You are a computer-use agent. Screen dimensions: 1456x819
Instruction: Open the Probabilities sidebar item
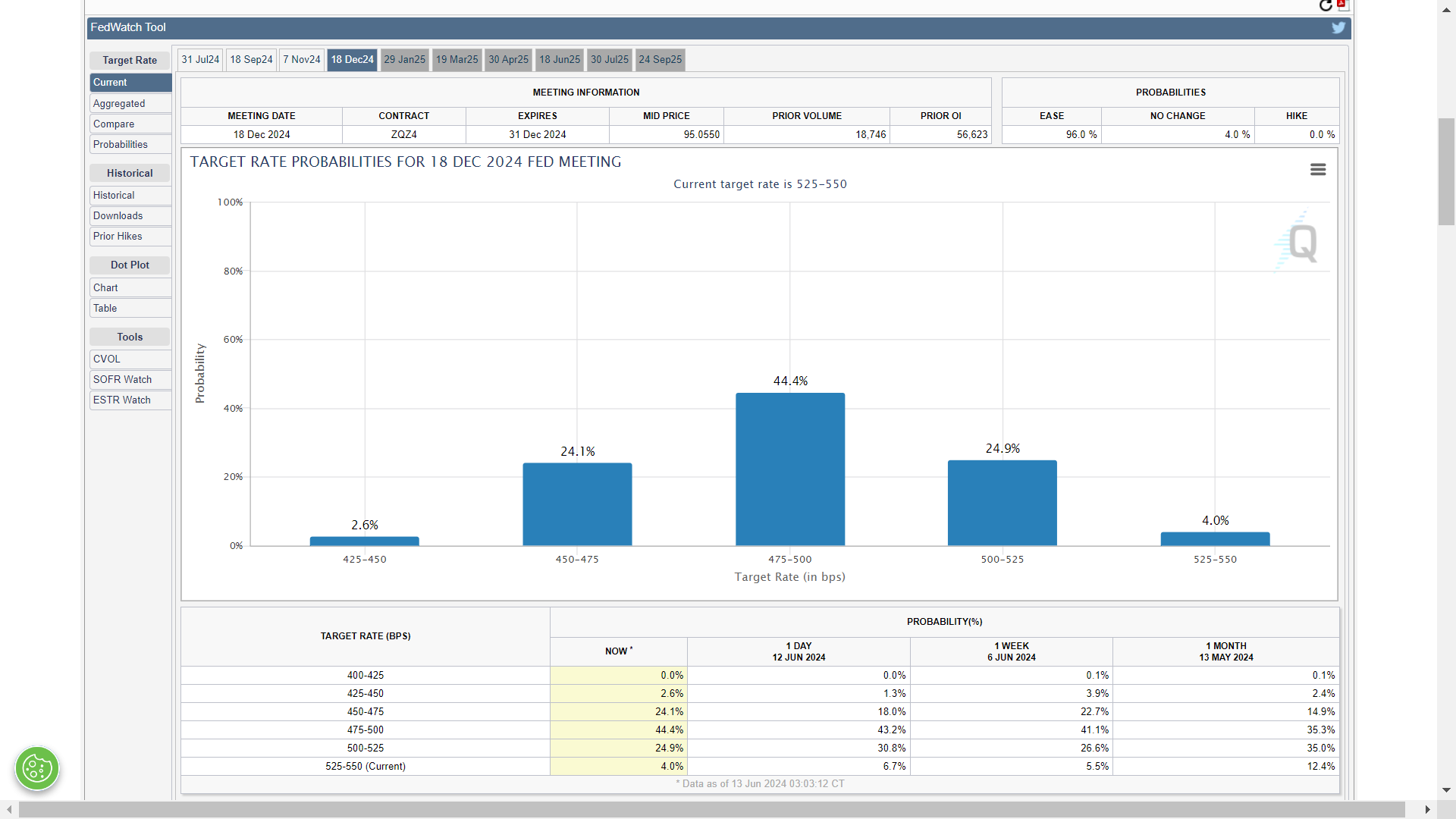pos(130,145)
